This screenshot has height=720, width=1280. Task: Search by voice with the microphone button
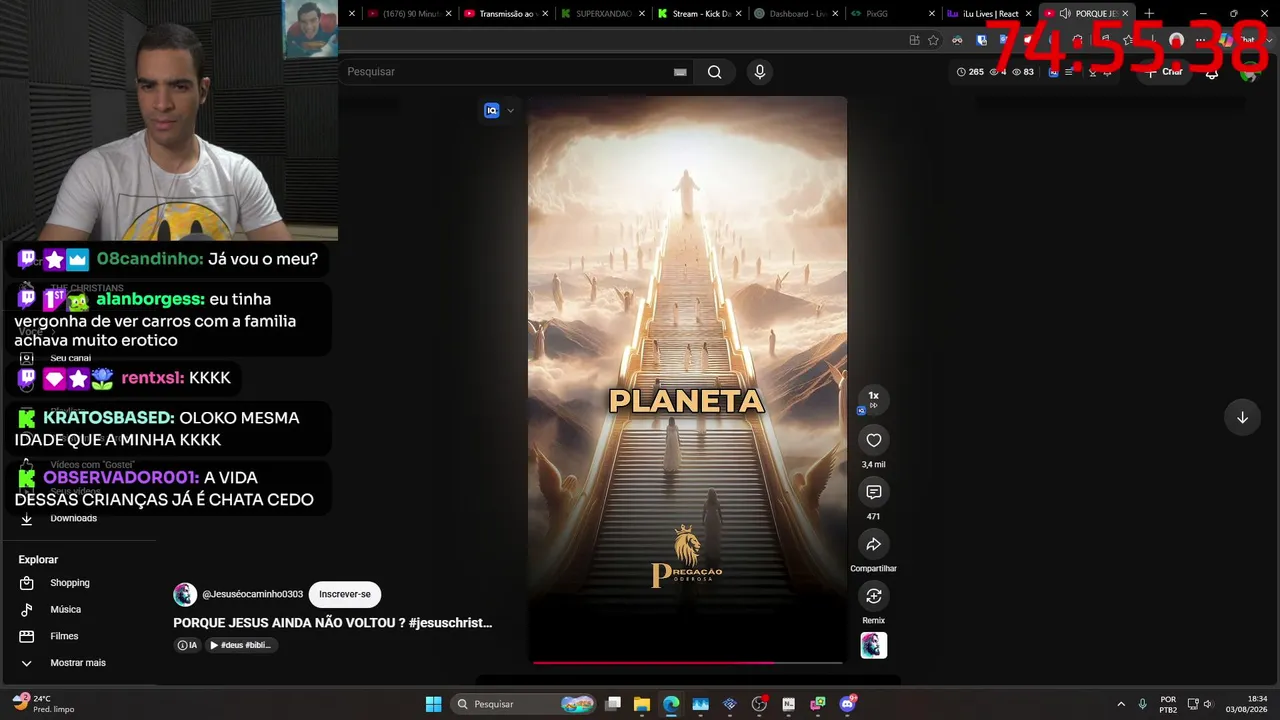pos(760,72)
